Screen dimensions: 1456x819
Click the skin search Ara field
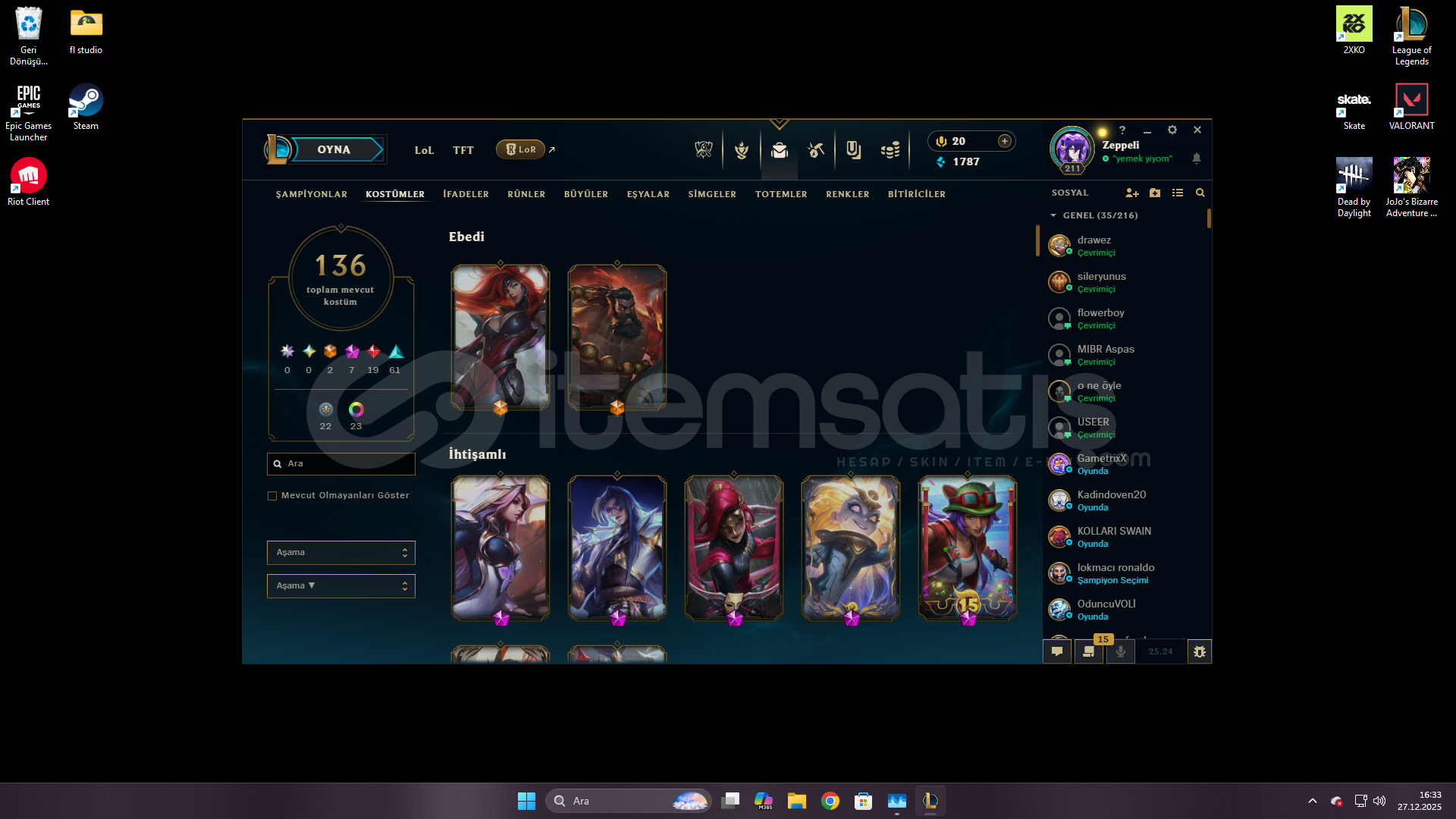[x=345, y=463]
